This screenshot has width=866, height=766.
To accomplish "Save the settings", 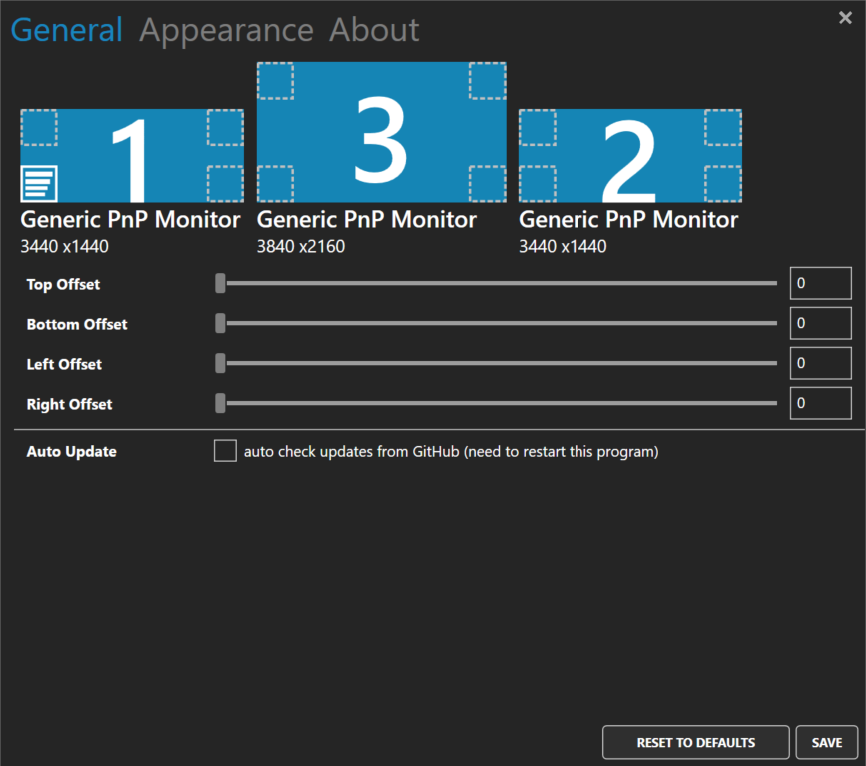I will (827, 742).
